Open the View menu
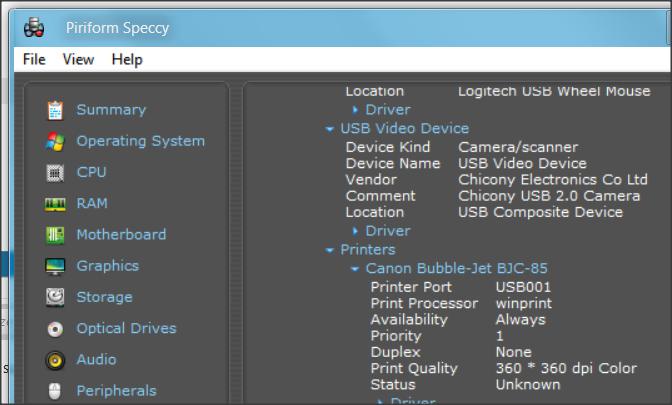 [x=78, y=59]
